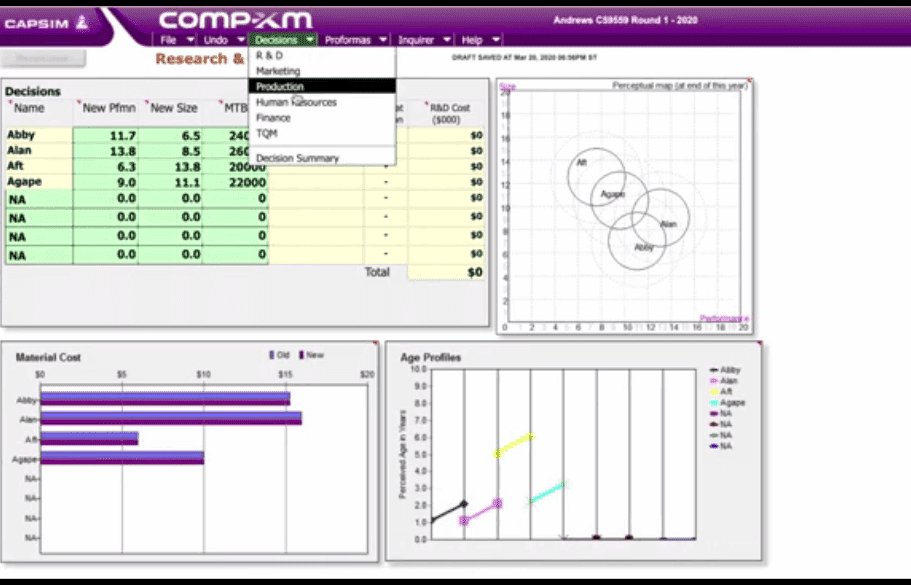Screen dimensions: 911x585
Task: Click the Name column header
Action: point(29,108)
